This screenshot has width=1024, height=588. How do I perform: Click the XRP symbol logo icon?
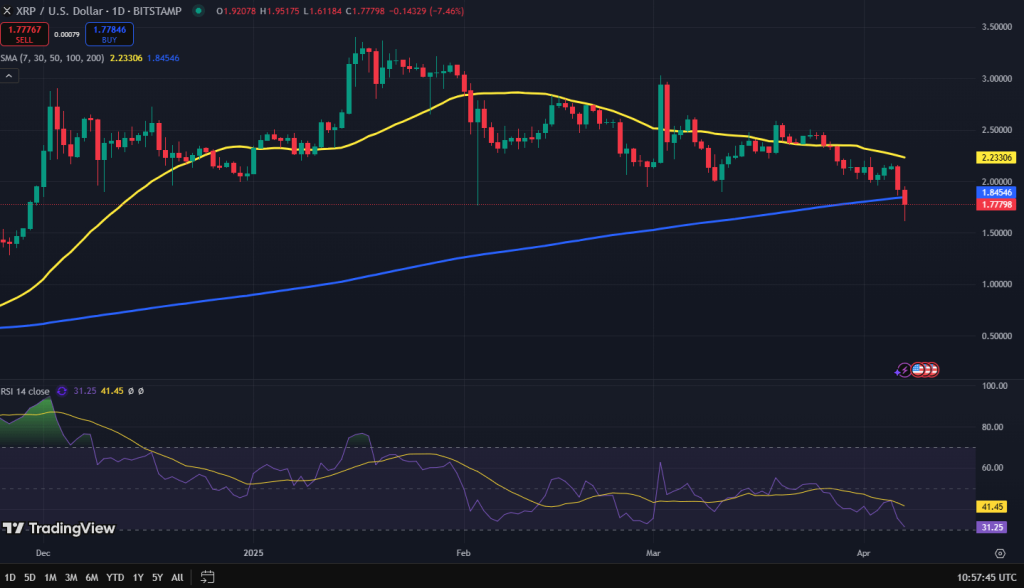click(7, 11)
